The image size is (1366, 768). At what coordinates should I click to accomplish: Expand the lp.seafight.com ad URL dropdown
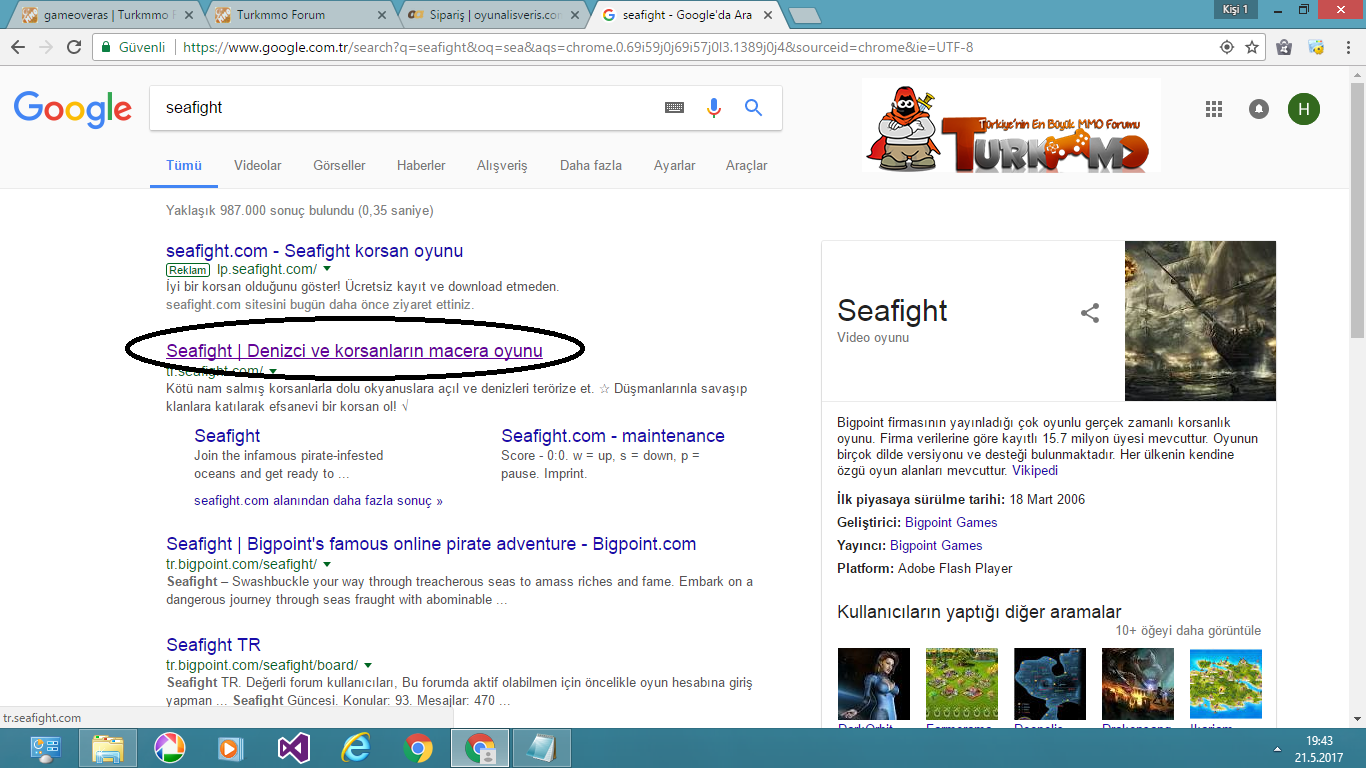[x=327, y=269]
